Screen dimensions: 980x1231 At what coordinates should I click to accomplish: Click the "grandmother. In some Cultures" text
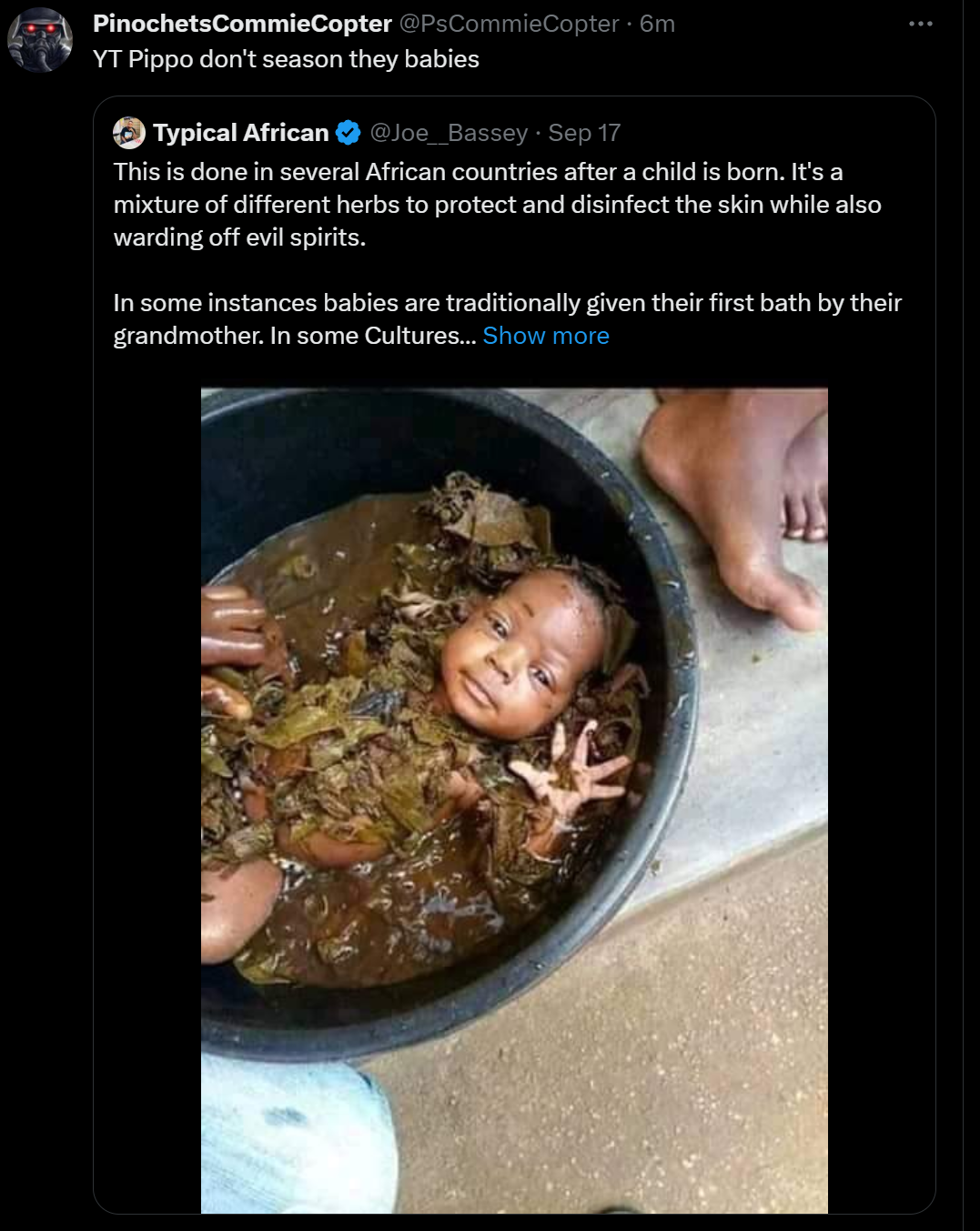click(x=294, y=336)
